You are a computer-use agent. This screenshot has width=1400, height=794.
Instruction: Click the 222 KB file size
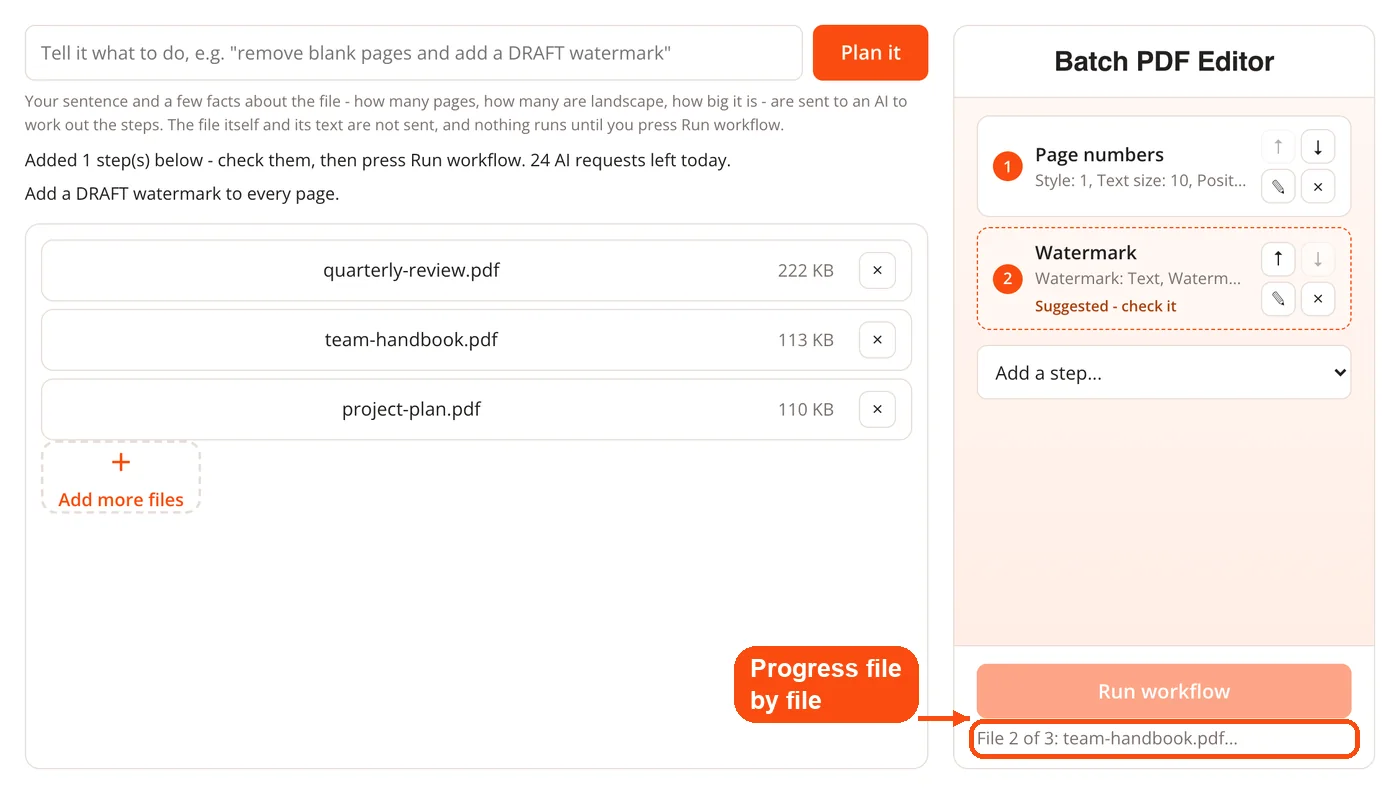(x=806, y=270)
